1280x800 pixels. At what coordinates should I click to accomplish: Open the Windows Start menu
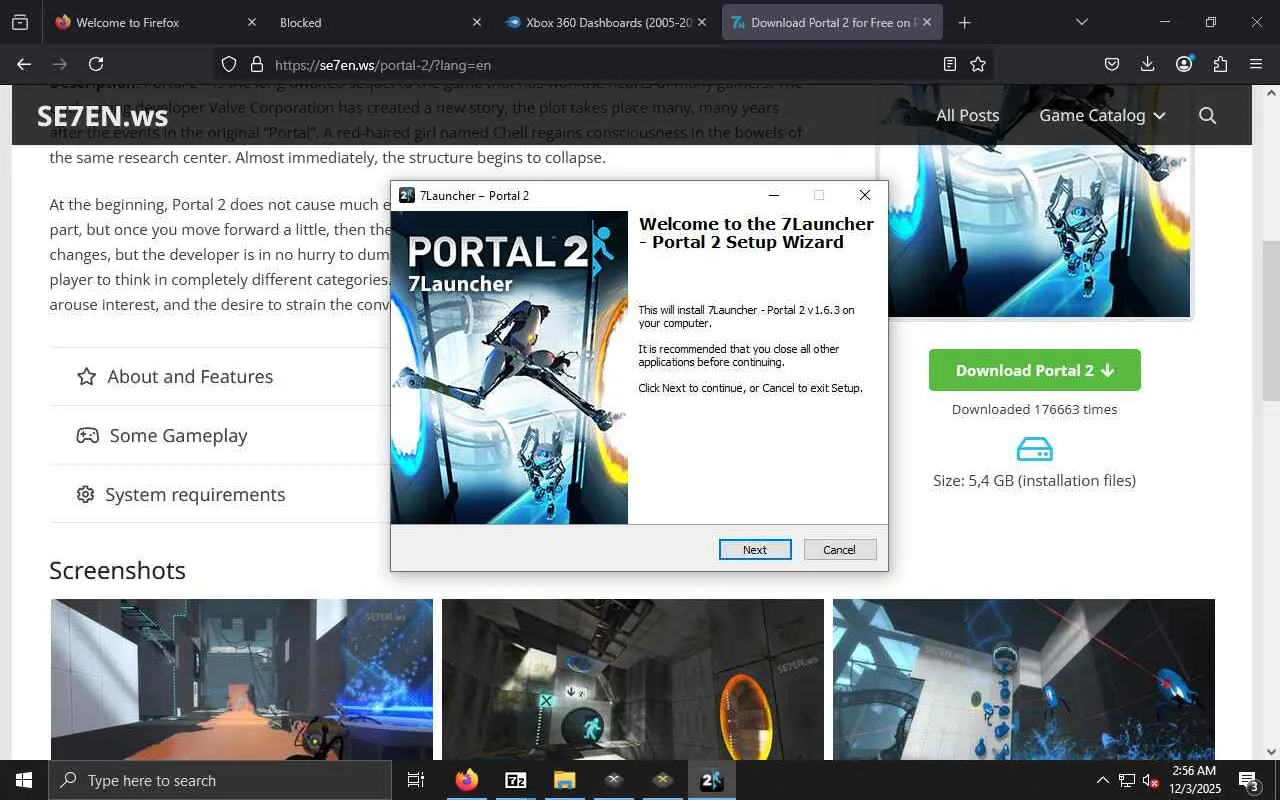24,780
